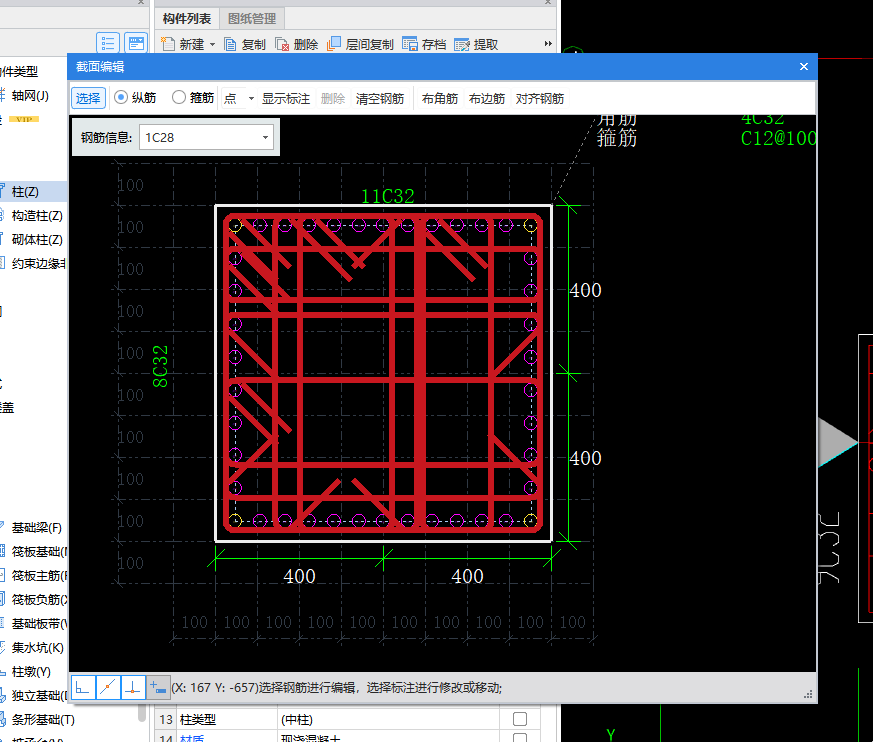This screenshot has width=873, height=742.
Task: Select the 箍筋 (stirrup) radio button
Action: pos(179,97)
